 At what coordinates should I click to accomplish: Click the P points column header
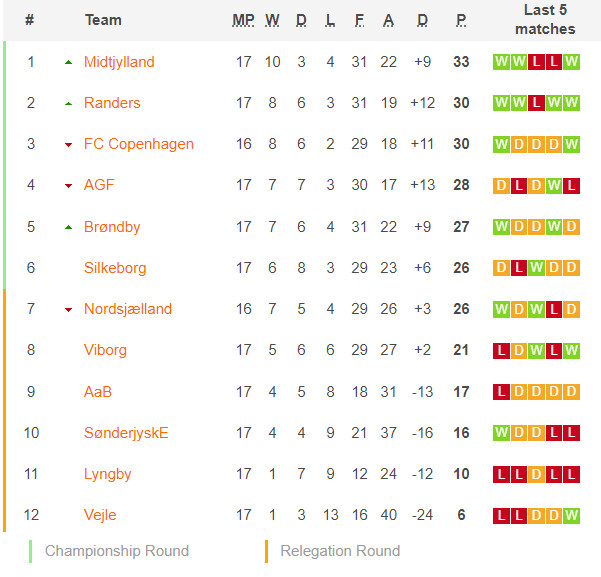pyautogui.click(x=461, y=20)
